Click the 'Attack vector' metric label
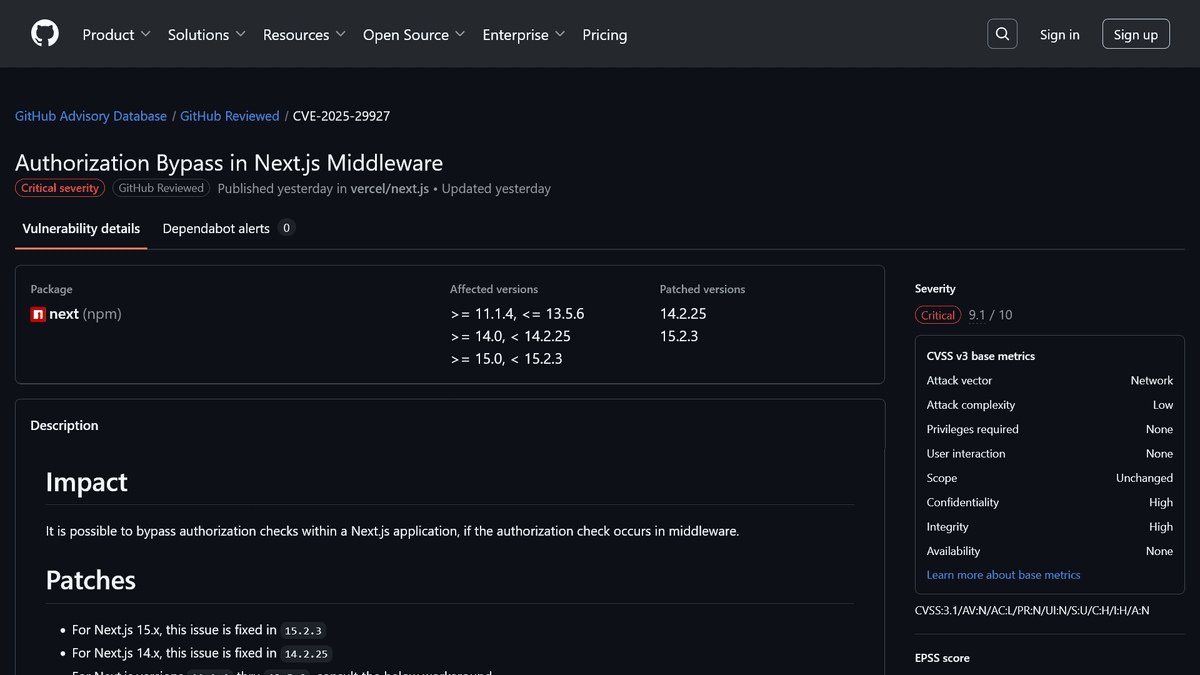 pos(960,380)
